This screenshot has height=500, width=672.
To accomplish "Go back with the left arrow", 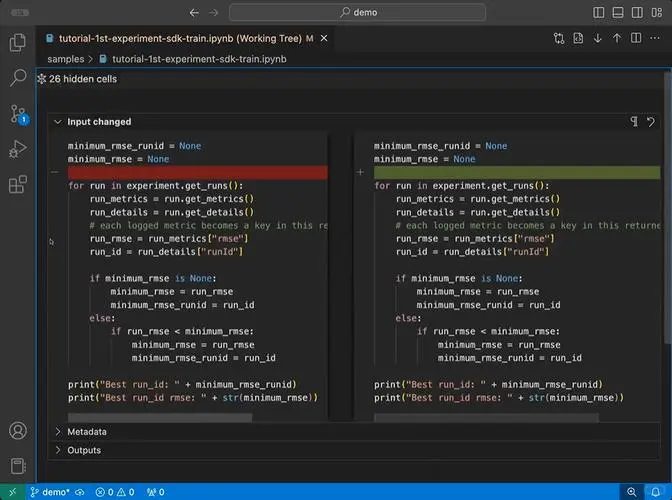I will (194, 13).
